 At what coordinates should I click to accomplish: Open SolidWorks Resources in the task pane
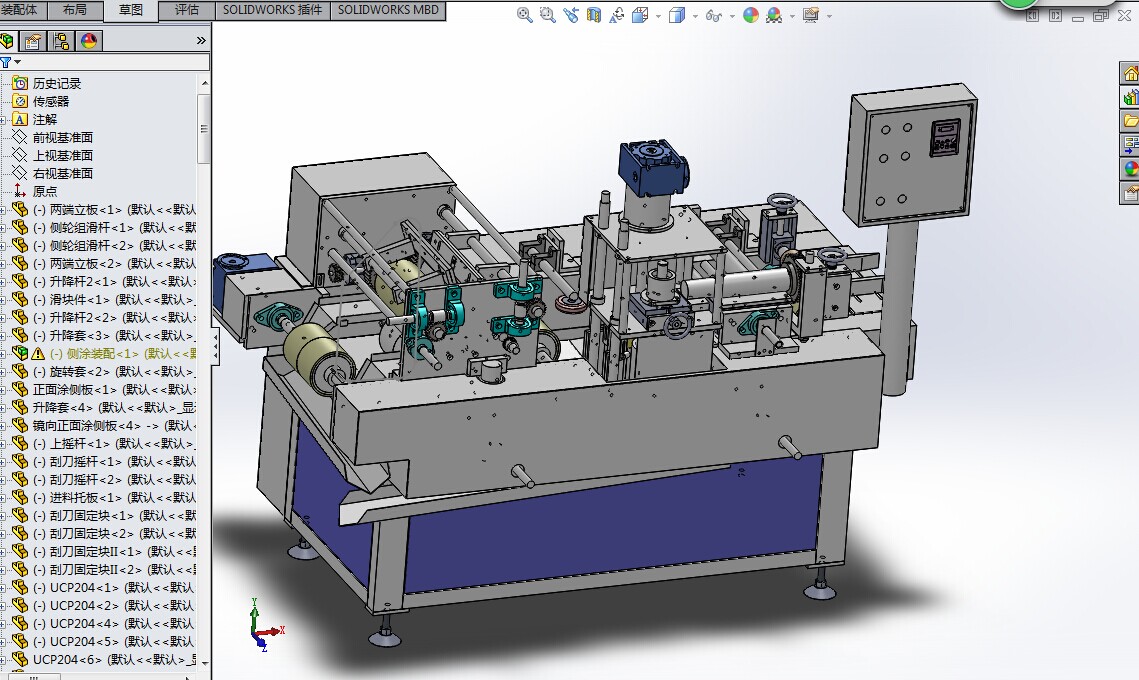(1130, 74)
